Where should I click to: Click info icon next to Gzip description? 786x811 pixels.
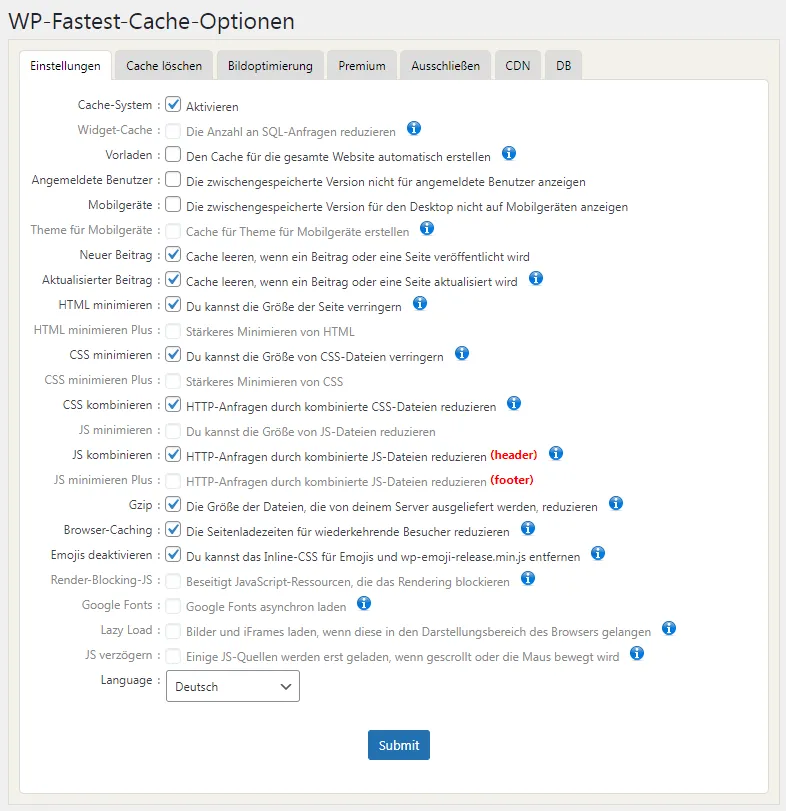tap(616, 503)
